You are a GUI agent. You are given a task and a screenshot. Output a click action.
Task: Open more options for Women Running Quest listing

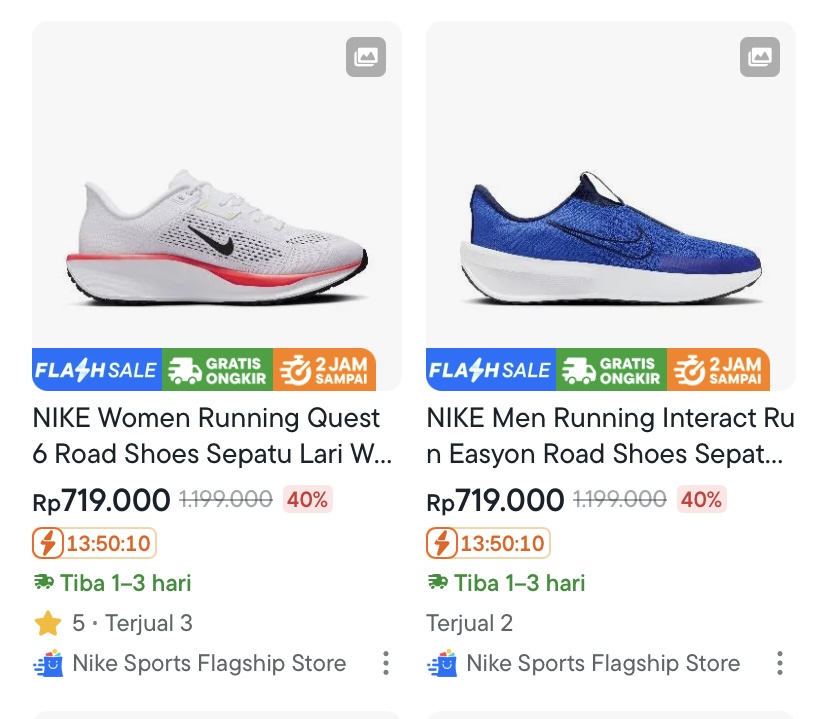point(386,663)
